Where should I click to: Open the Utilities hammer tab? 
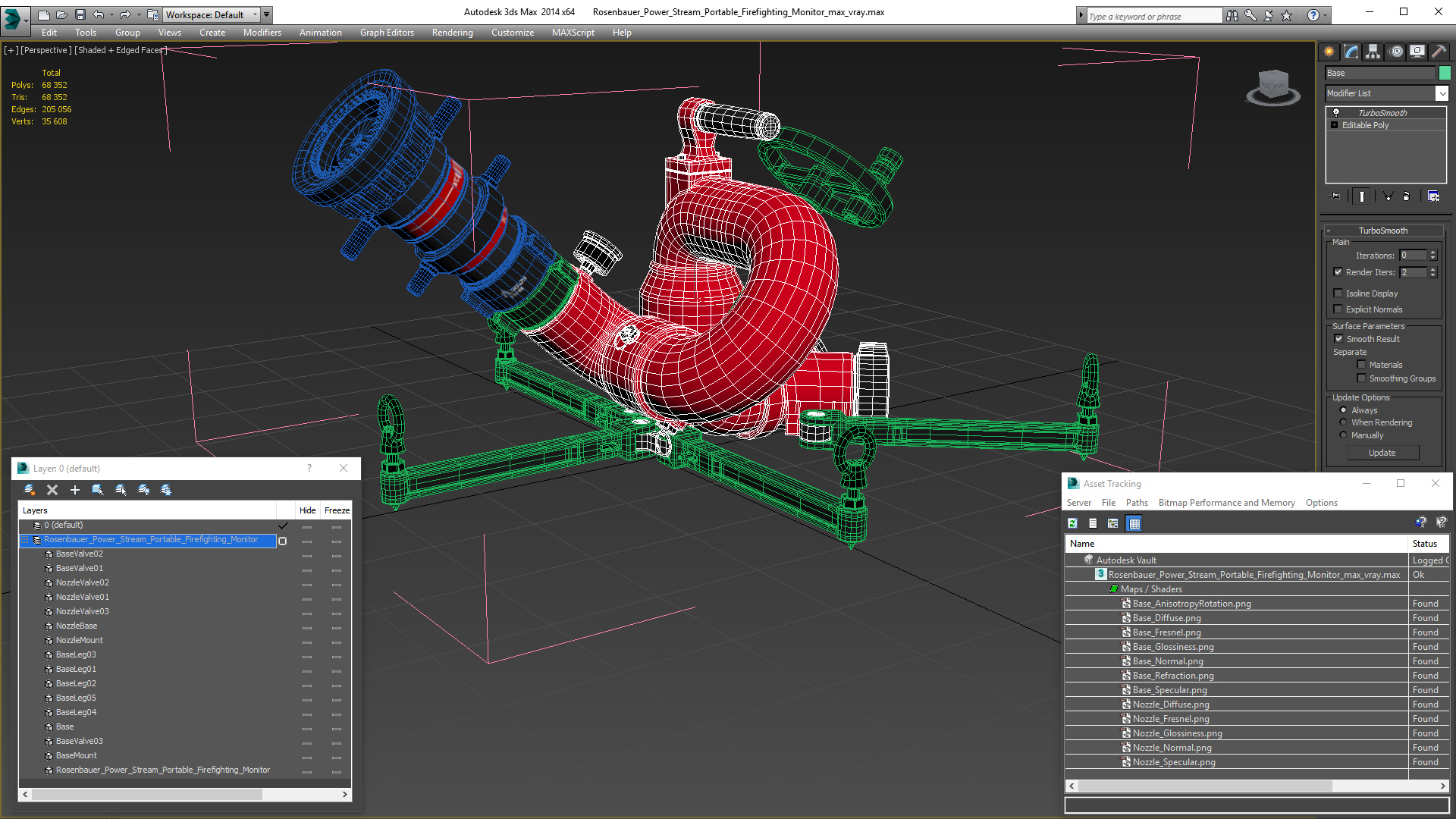coord(1439,52)
